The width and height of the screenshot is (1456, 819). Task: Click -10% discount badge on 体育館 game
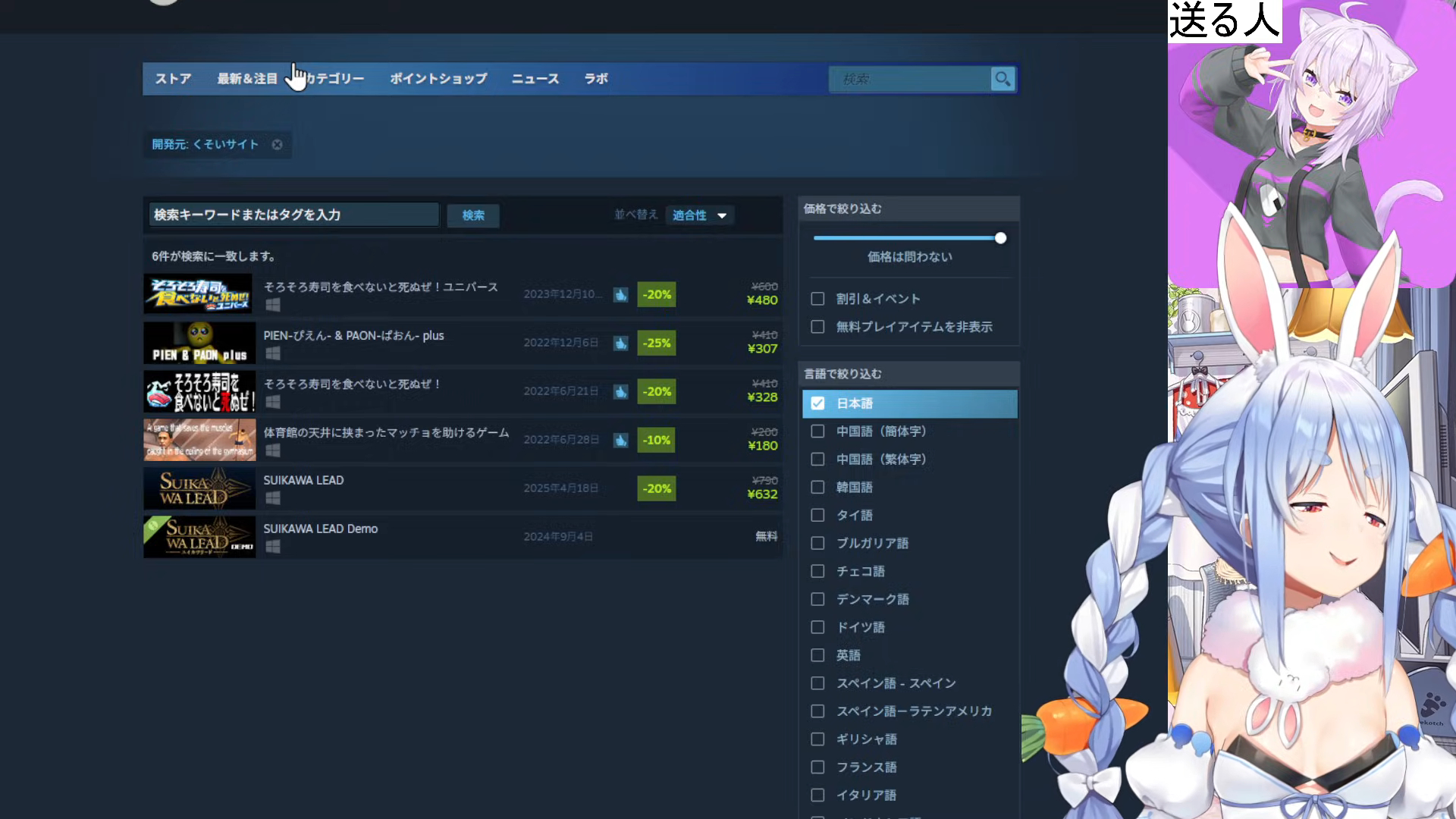coord(657,440)
